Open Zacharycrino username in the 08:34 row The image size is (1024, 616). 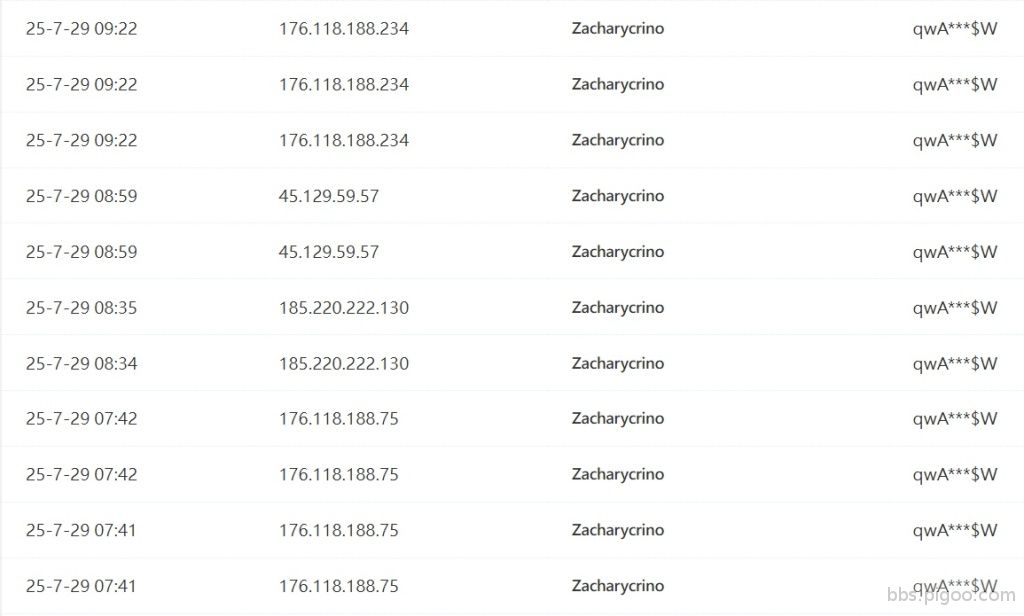617,364
